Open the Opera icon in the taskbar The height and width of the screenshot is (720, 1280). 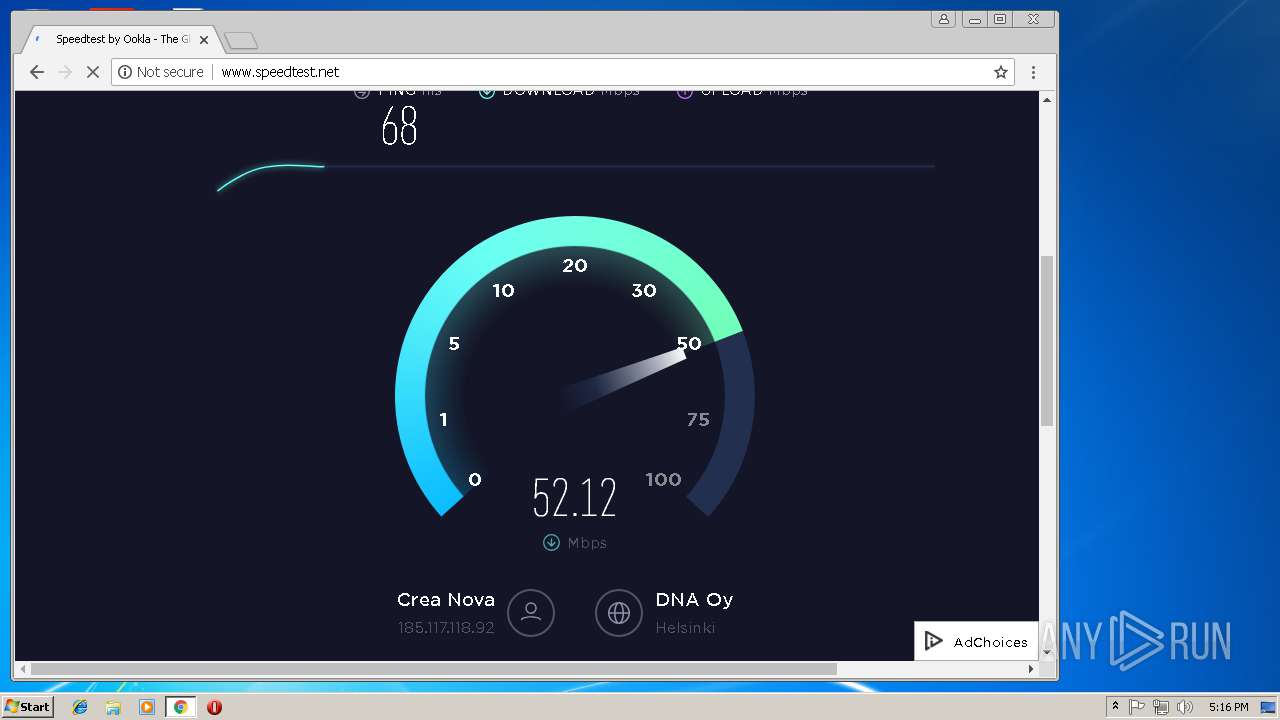(x=214, y=707)
